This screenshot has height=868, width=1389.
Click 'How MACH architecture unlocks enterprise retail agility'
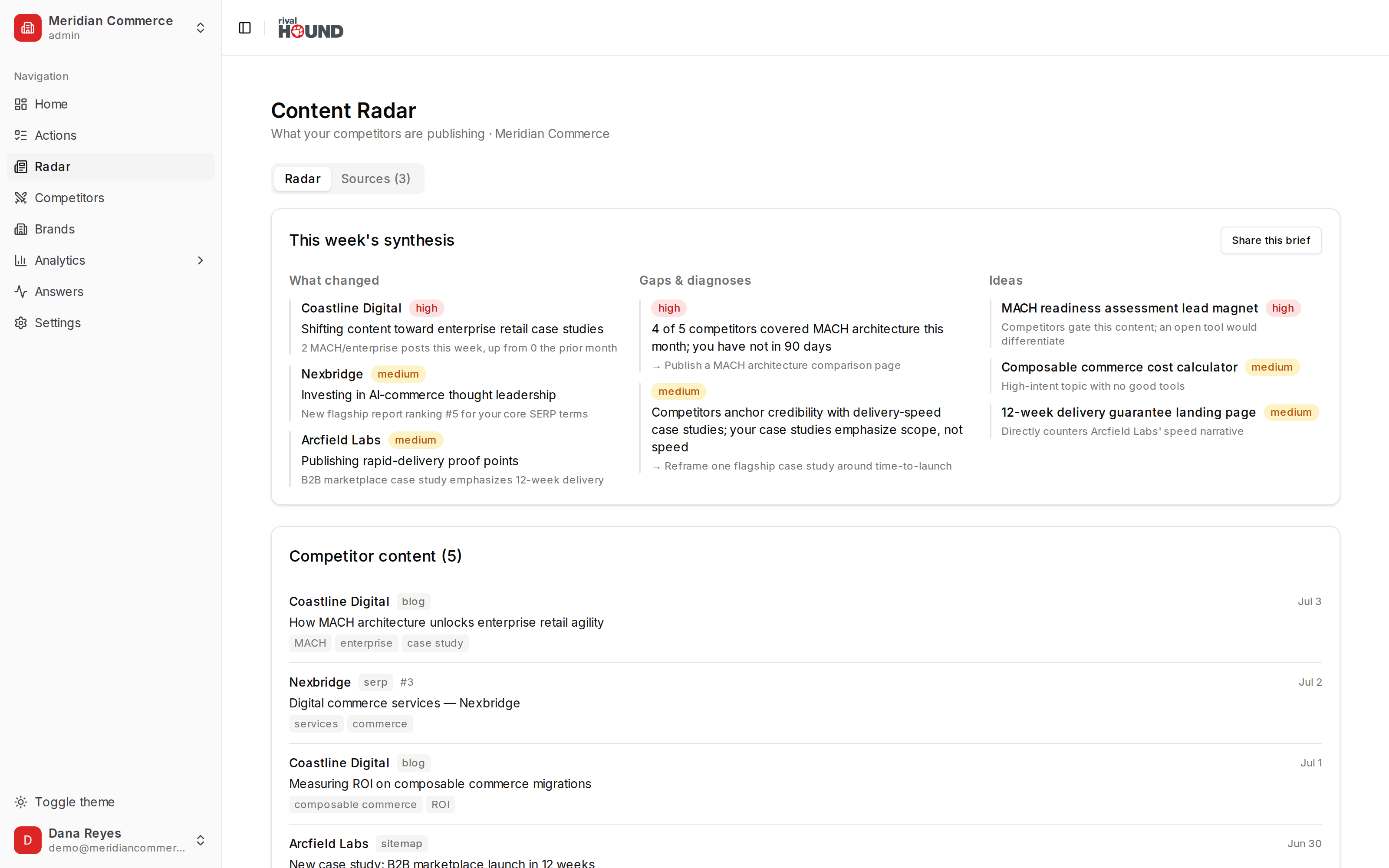click(446, 622)
